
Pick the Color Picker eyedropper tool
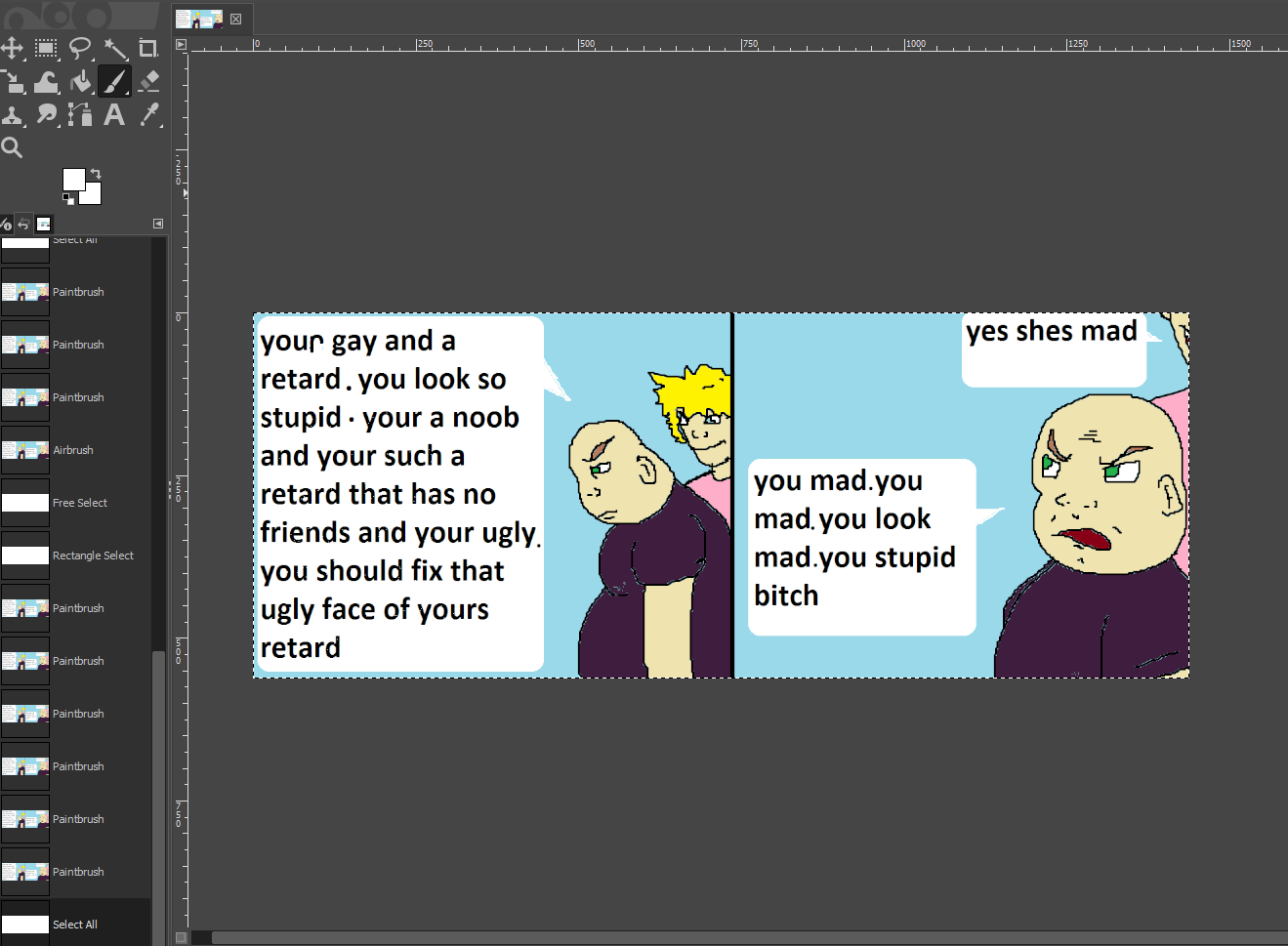click(x=148, y=115)
